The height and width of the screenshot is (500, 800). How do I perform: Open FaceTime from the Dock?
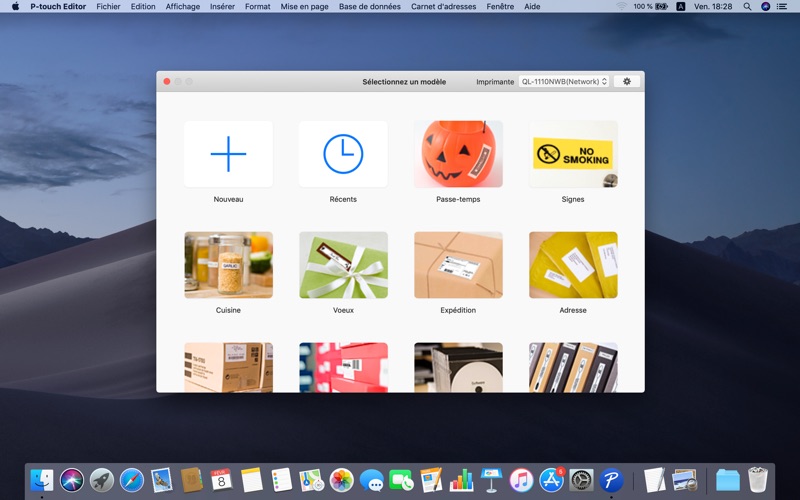pos(402,480)
